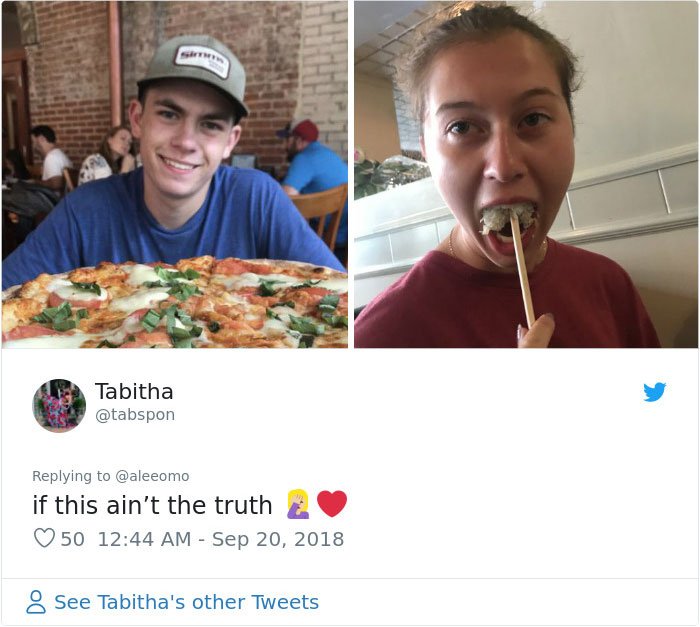Click the Simms logo on the cap

[x=202, y=61]
